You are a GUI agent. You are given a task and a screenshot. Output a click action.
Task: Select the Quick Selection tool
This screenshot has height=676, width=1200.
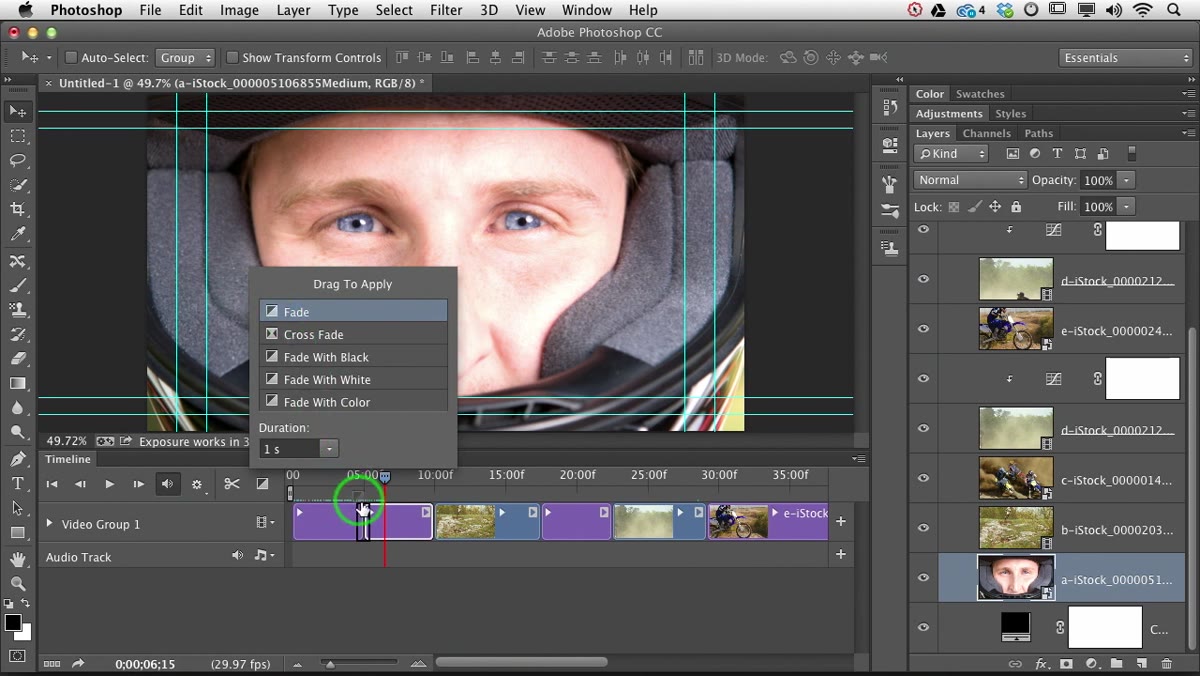point(18,185)
